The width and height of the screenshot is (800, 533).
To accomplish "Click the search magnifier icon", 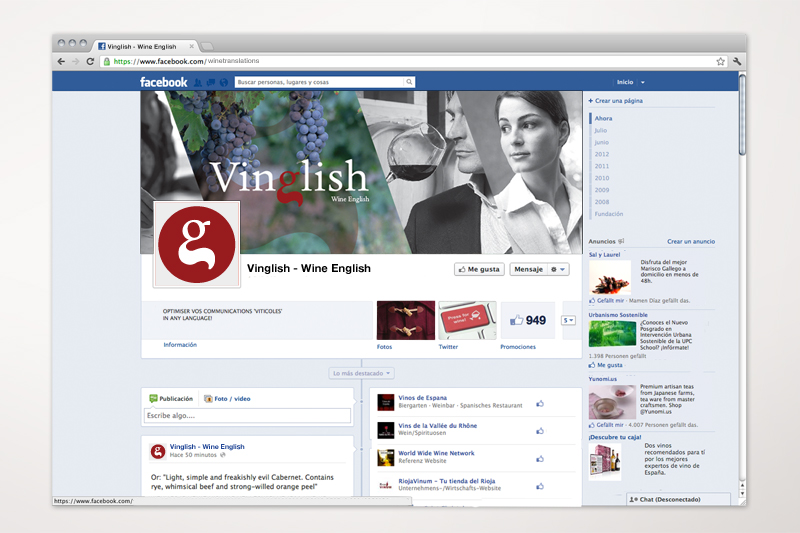I will click(409, 82).
